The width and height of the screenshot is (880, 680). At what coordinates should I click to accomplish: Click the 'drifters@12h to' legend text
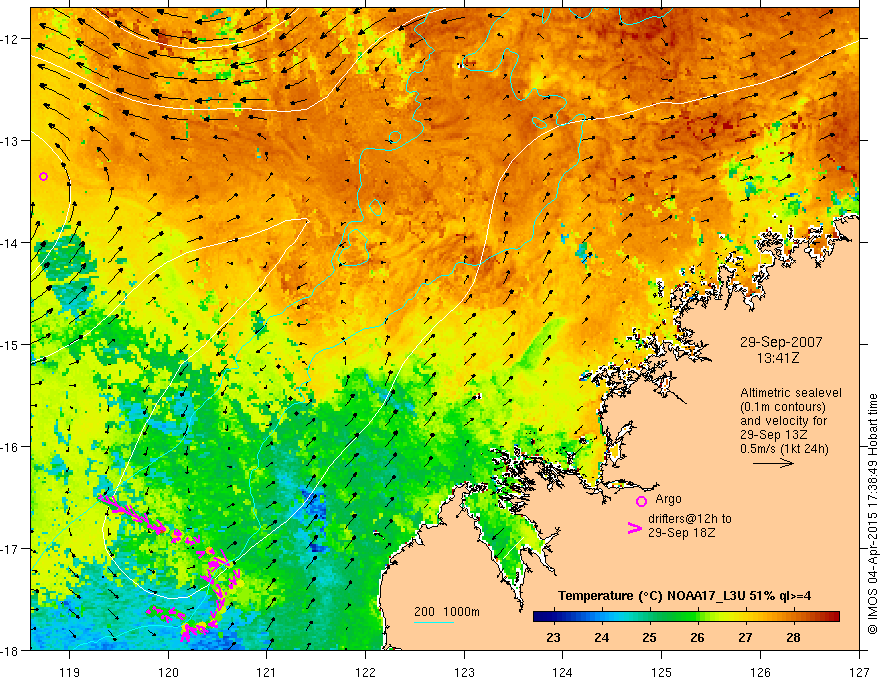(x=690, y=518)
